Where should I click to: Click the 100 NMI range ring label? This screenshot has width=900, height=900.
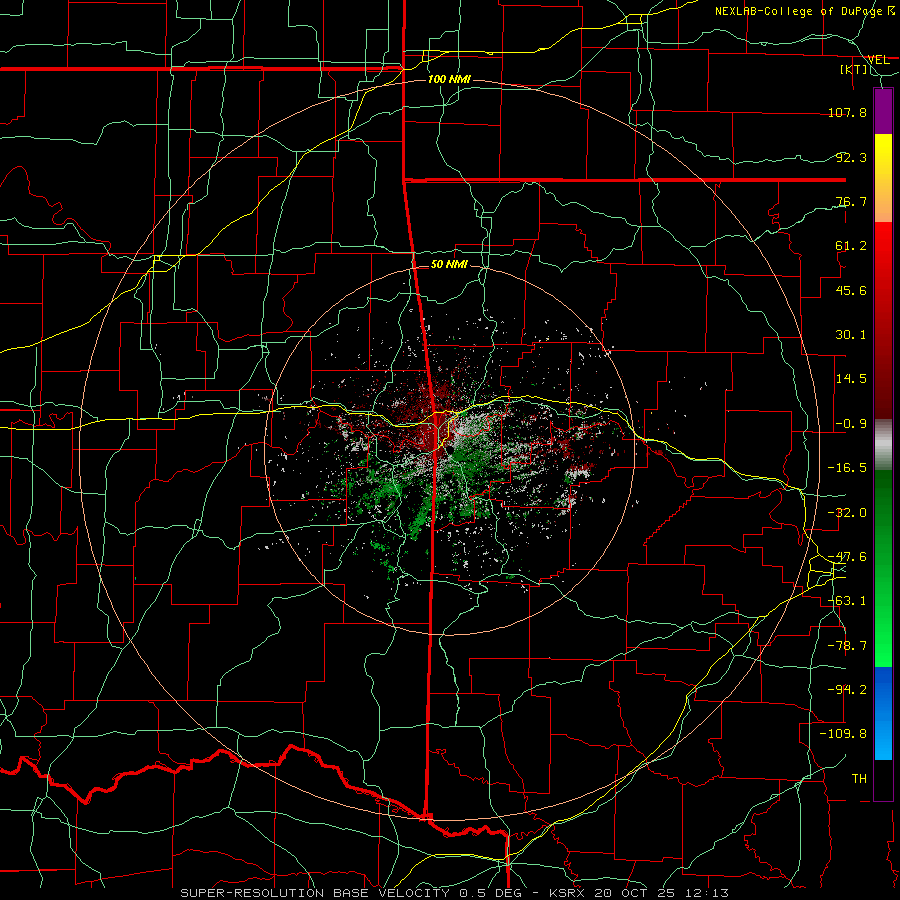[449, 79]
